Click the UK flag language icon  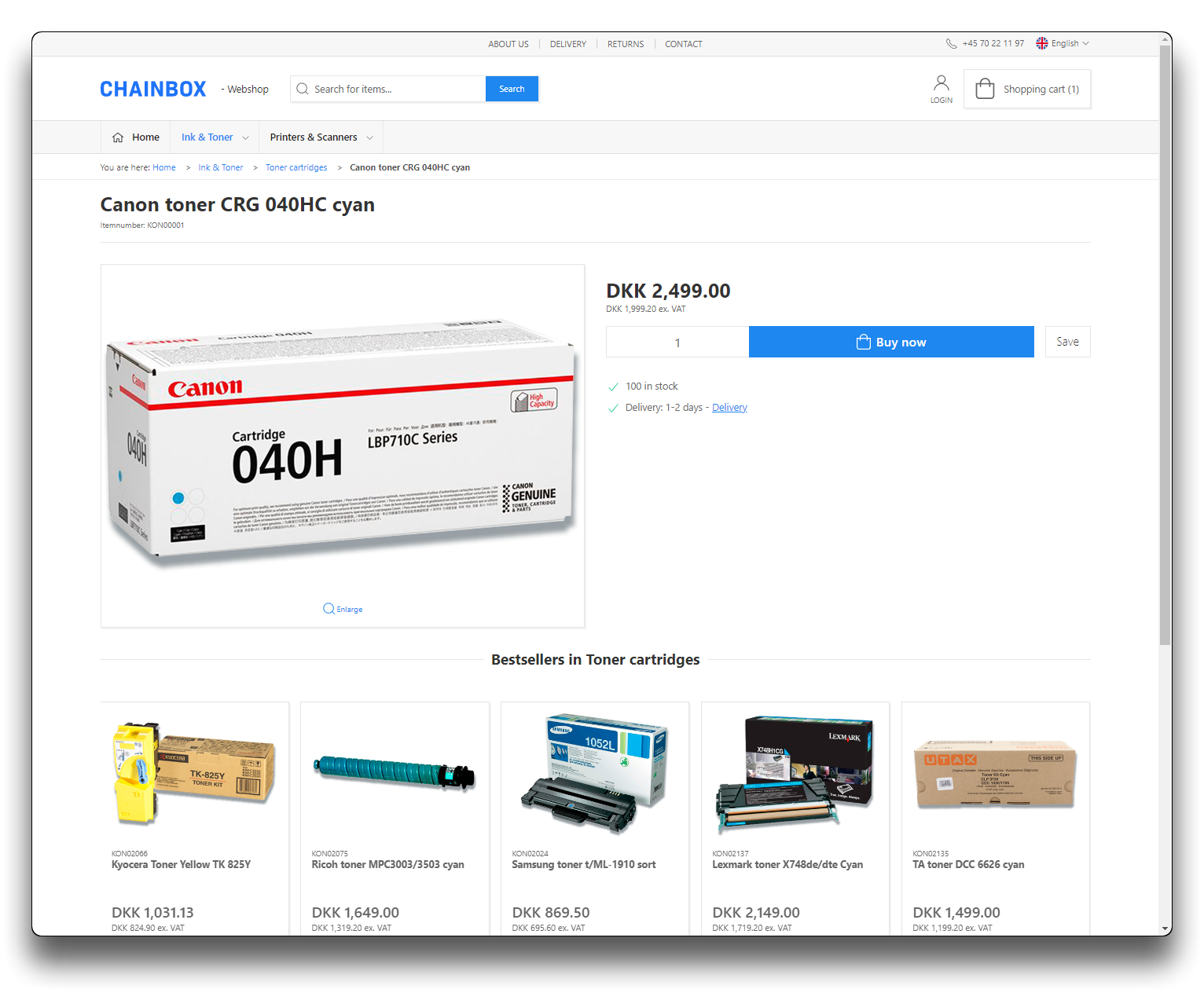[x=1042, y=43]
